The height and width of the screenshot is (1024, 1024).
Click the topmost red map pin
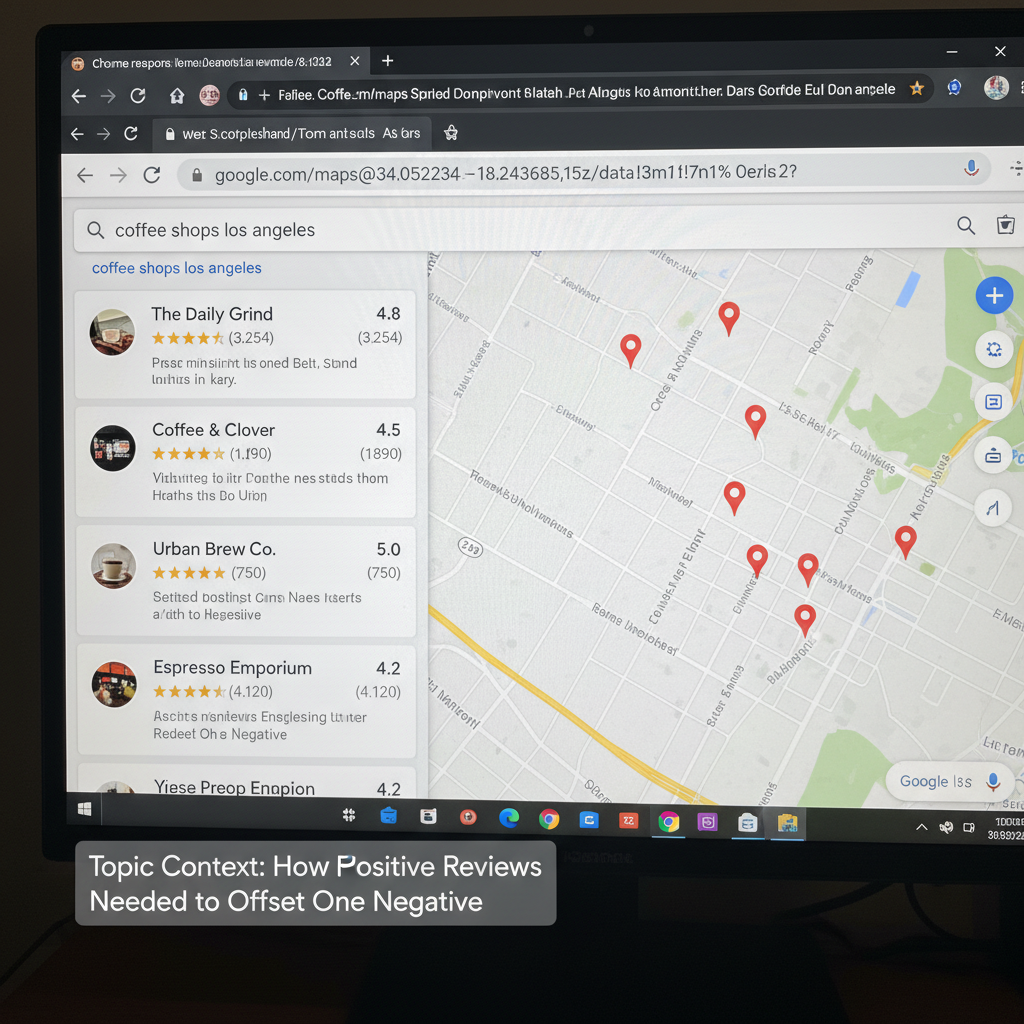(x=729, y=318)
